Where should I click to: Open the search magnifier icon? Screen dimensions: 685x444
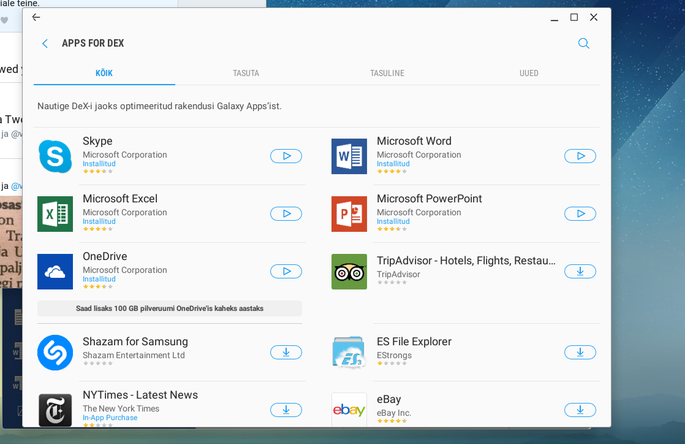[584, 43]
